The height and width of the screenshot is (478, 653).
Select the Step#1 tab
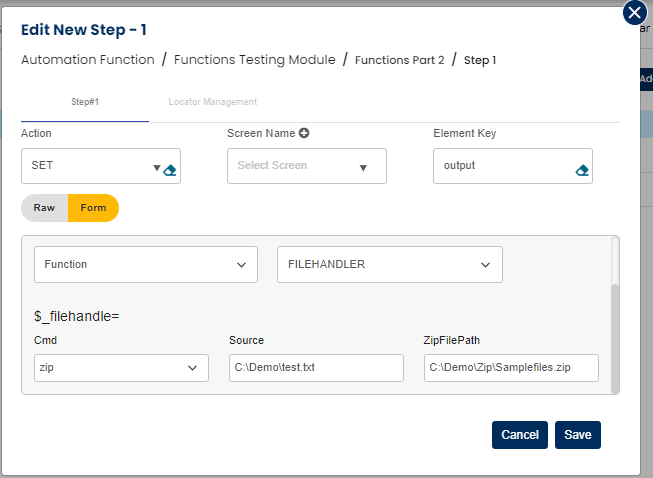[x=85, y=102]
